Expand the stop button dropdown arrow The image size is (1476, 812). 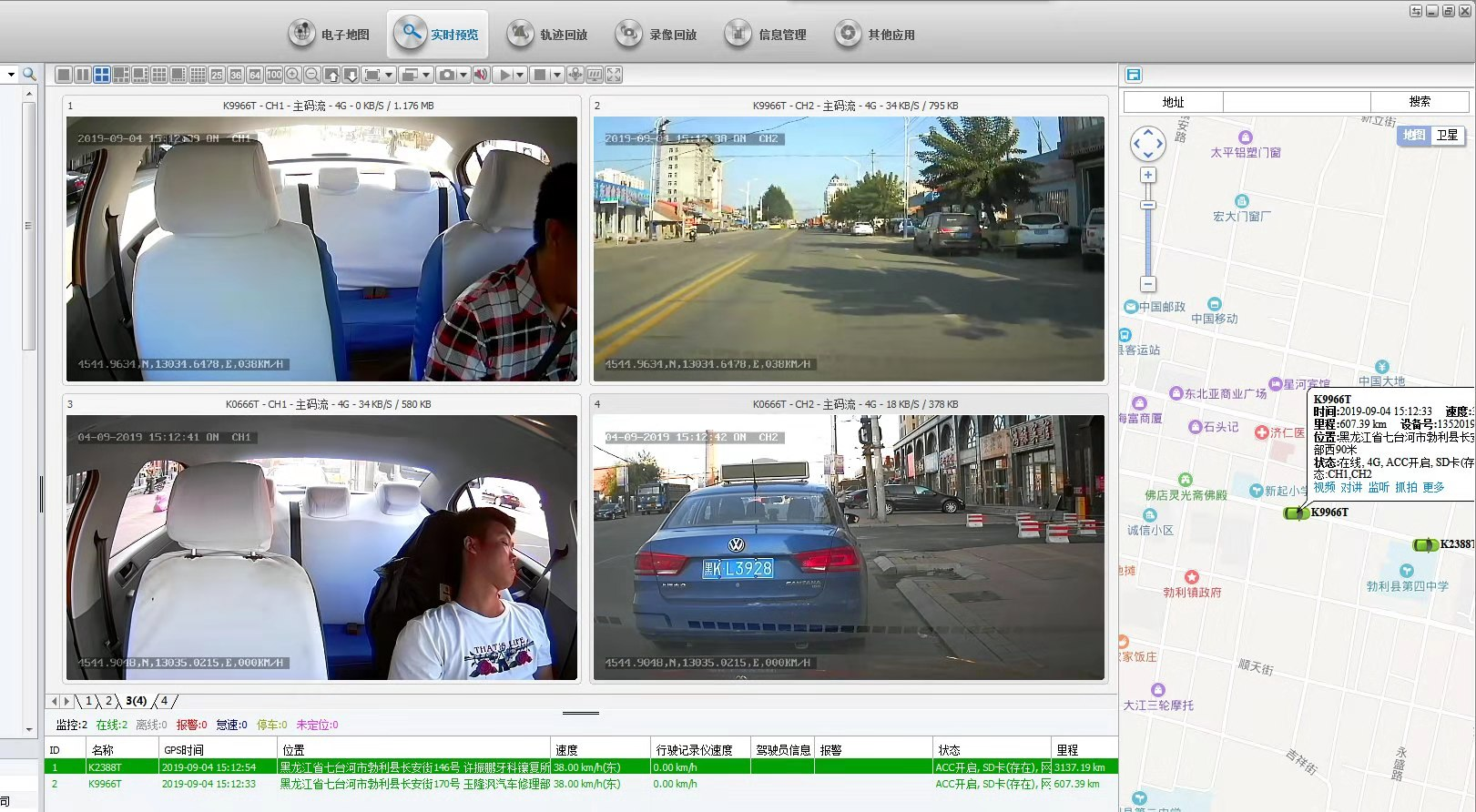click(556, 75)
